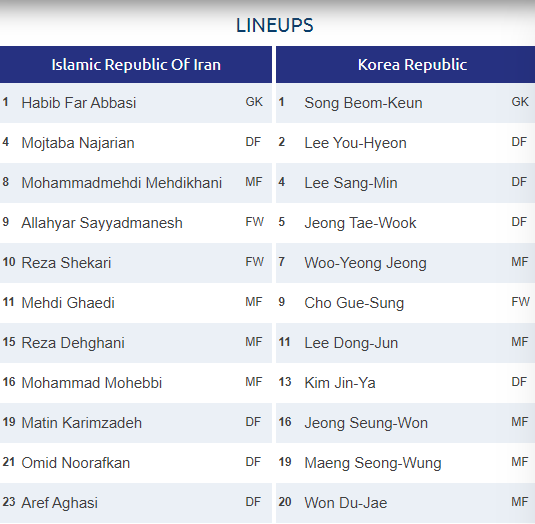Choose Omid Noorafkan from Iran lineup
Screen dimensions: 535x524
pyautogui.click(x=76, y=463)
